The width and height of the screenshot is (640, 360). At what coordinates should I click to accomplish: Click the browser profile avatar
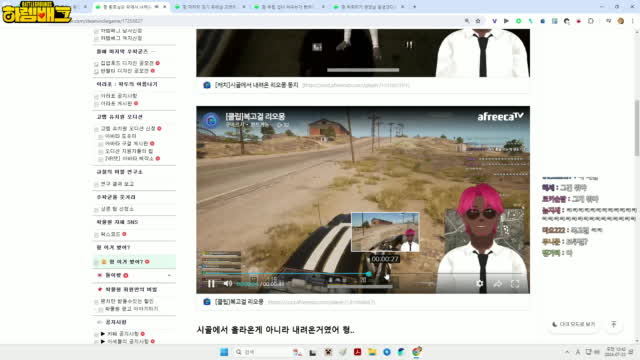point(620,21)
